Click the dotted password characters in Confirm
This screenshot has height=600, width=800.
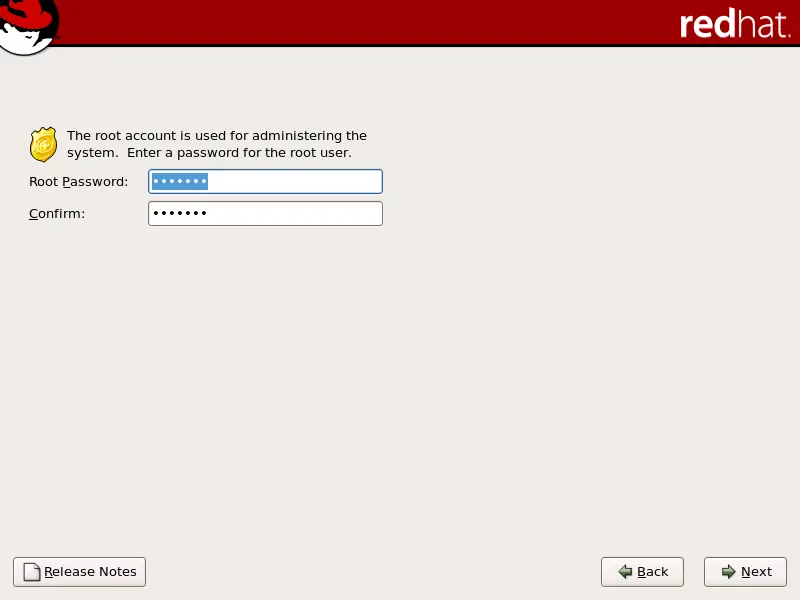[180, 213]
